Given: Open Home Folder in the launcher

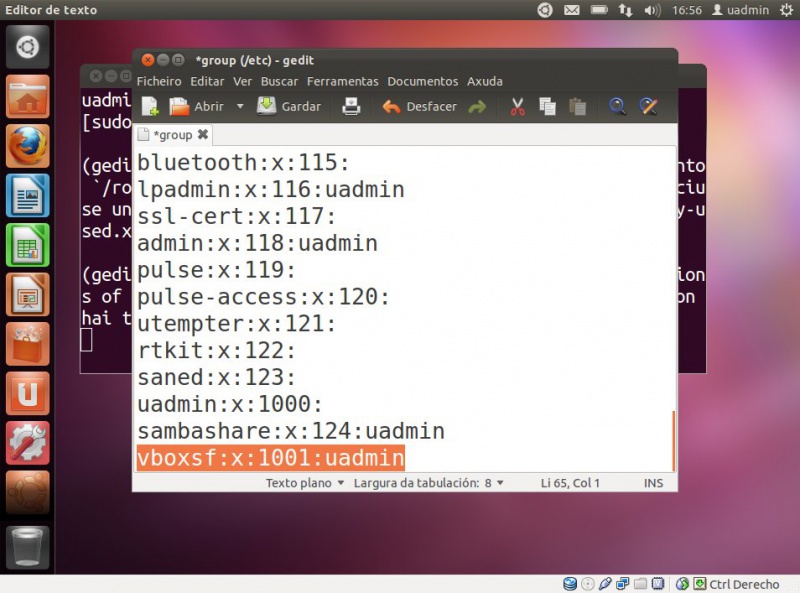Looking at the screenshot, I should [x=28, y=97].
